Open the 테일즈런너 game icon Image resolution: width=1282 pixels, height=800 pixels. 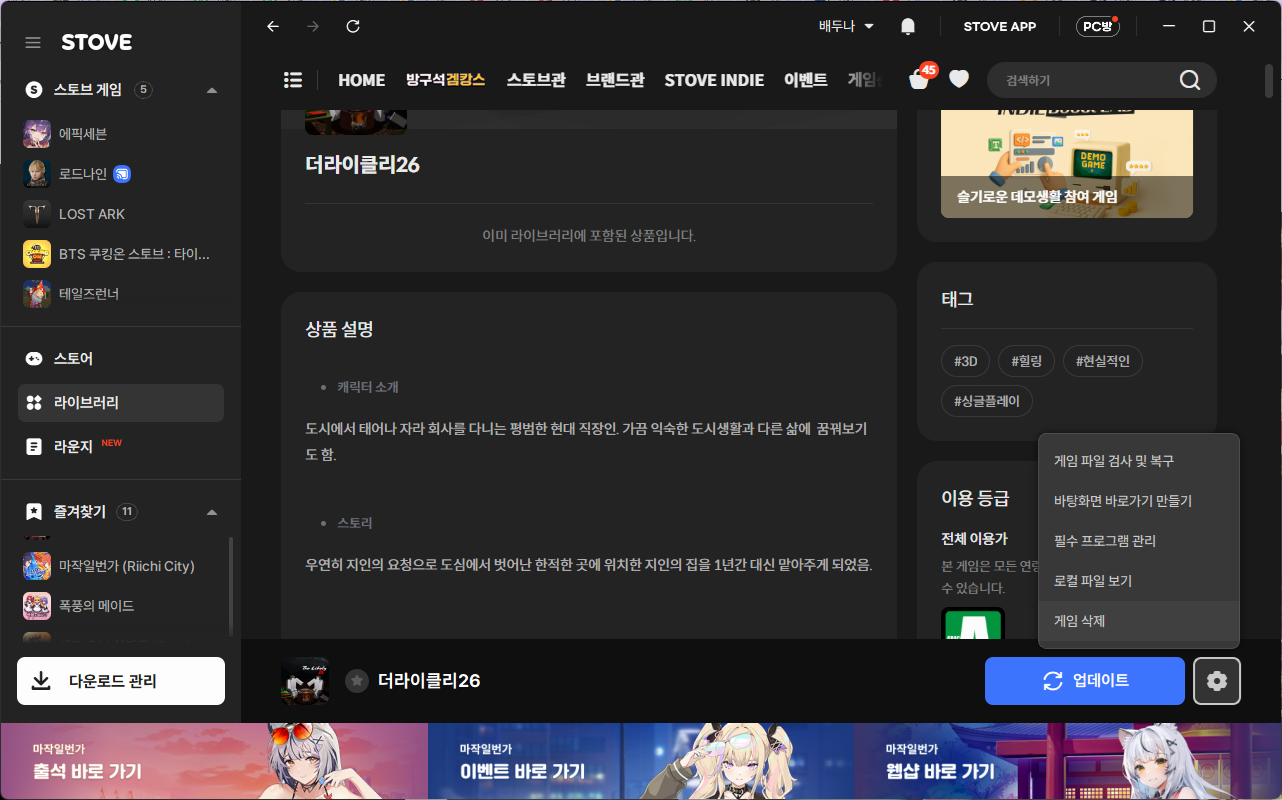click(x=37, y=294)
